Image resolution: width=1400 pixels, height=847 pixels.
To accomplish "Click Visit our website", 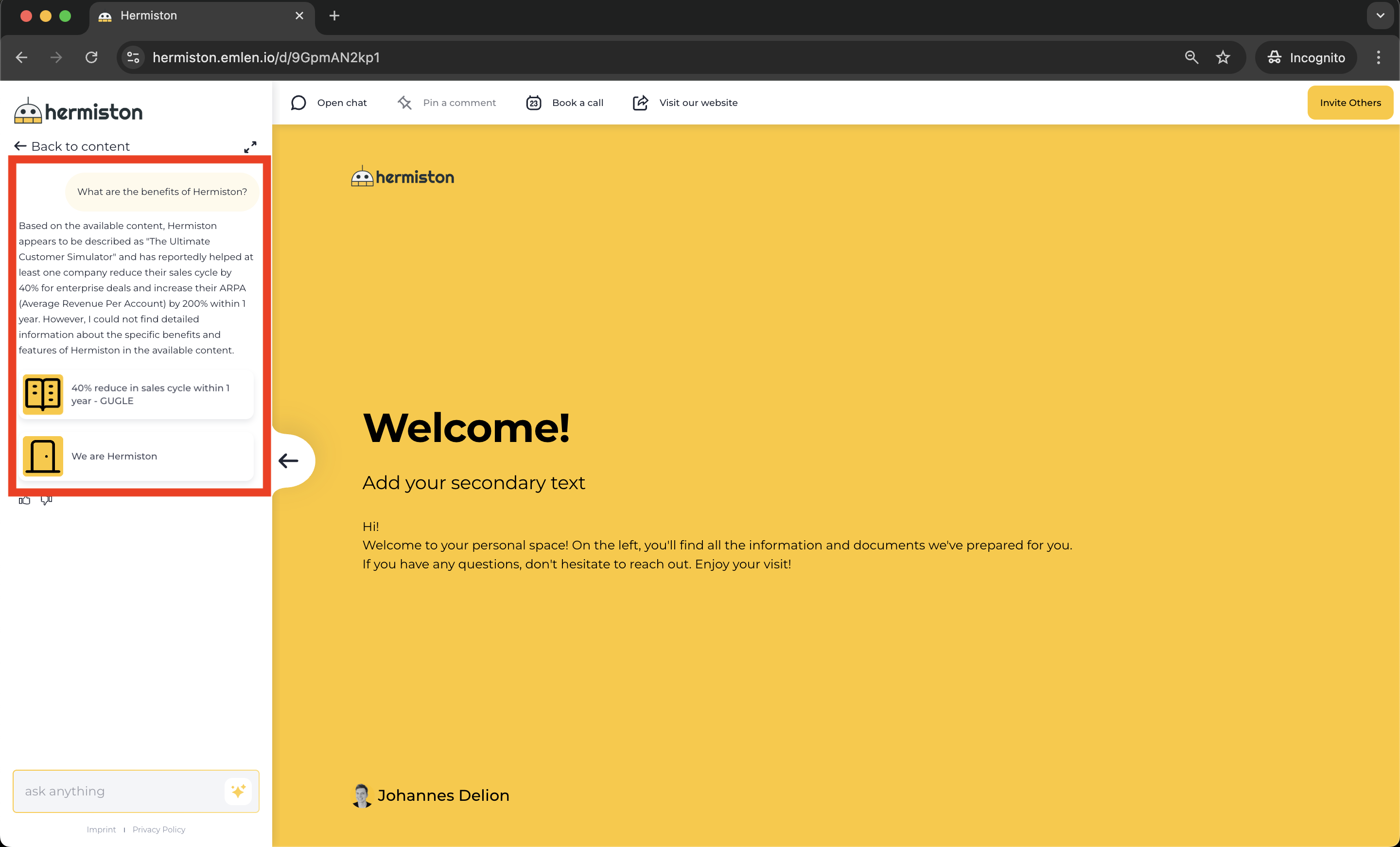I will tap(685, 103).
